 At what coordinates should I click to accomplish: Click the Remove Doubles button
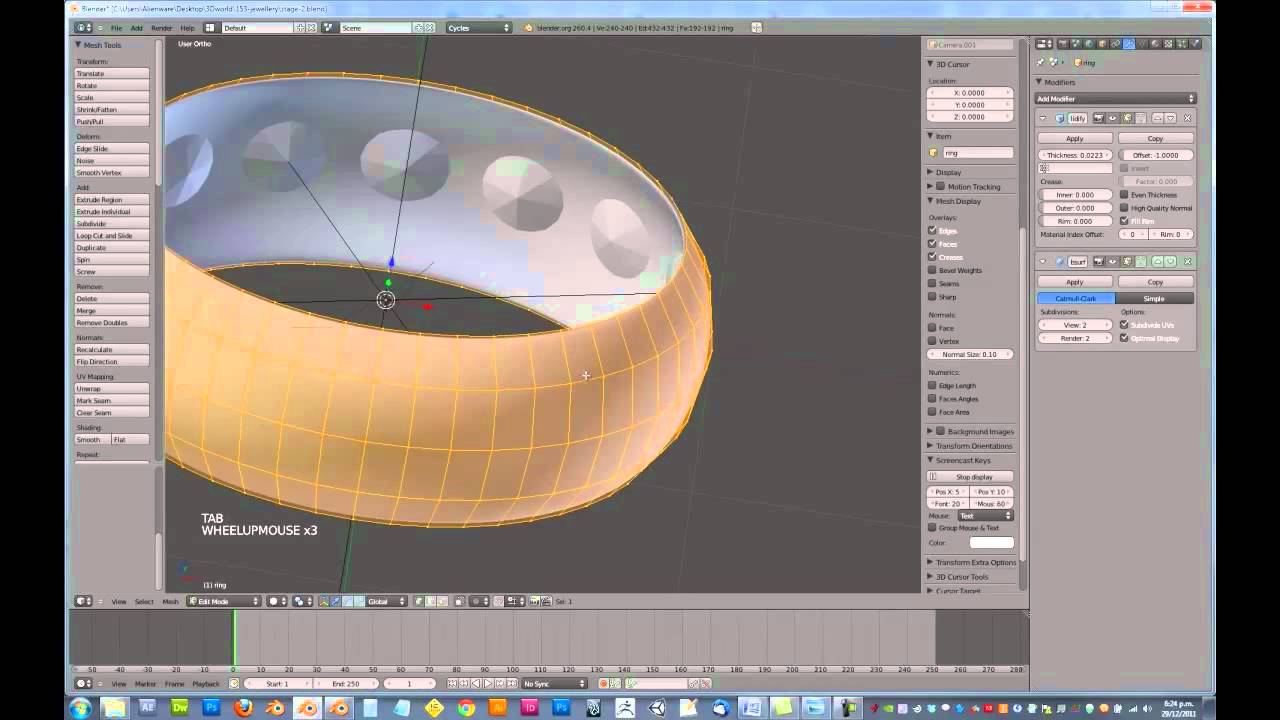(112, 323)
